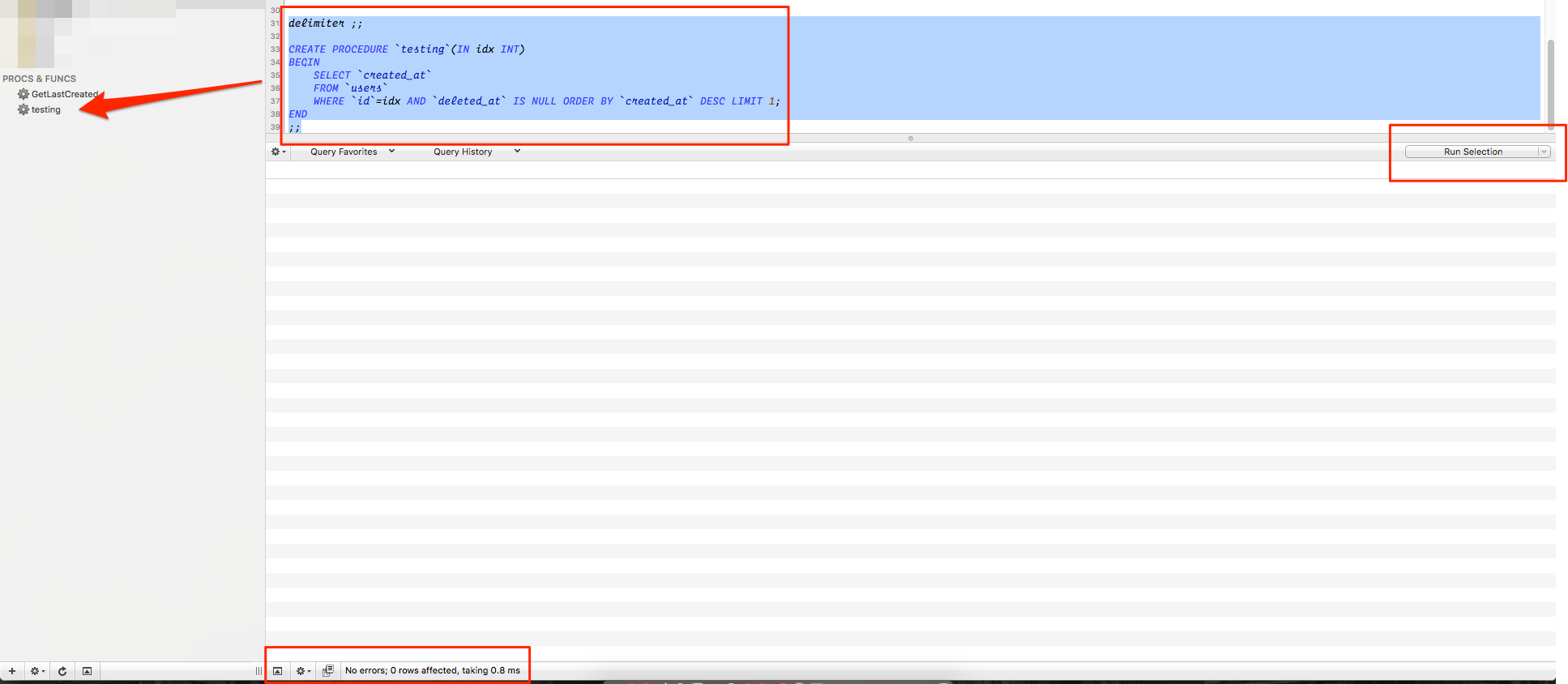The width and height of the screenshot is (1568, 684).
Task: Click the BEGIN keyword in the editor
Action: coord(304,62)
